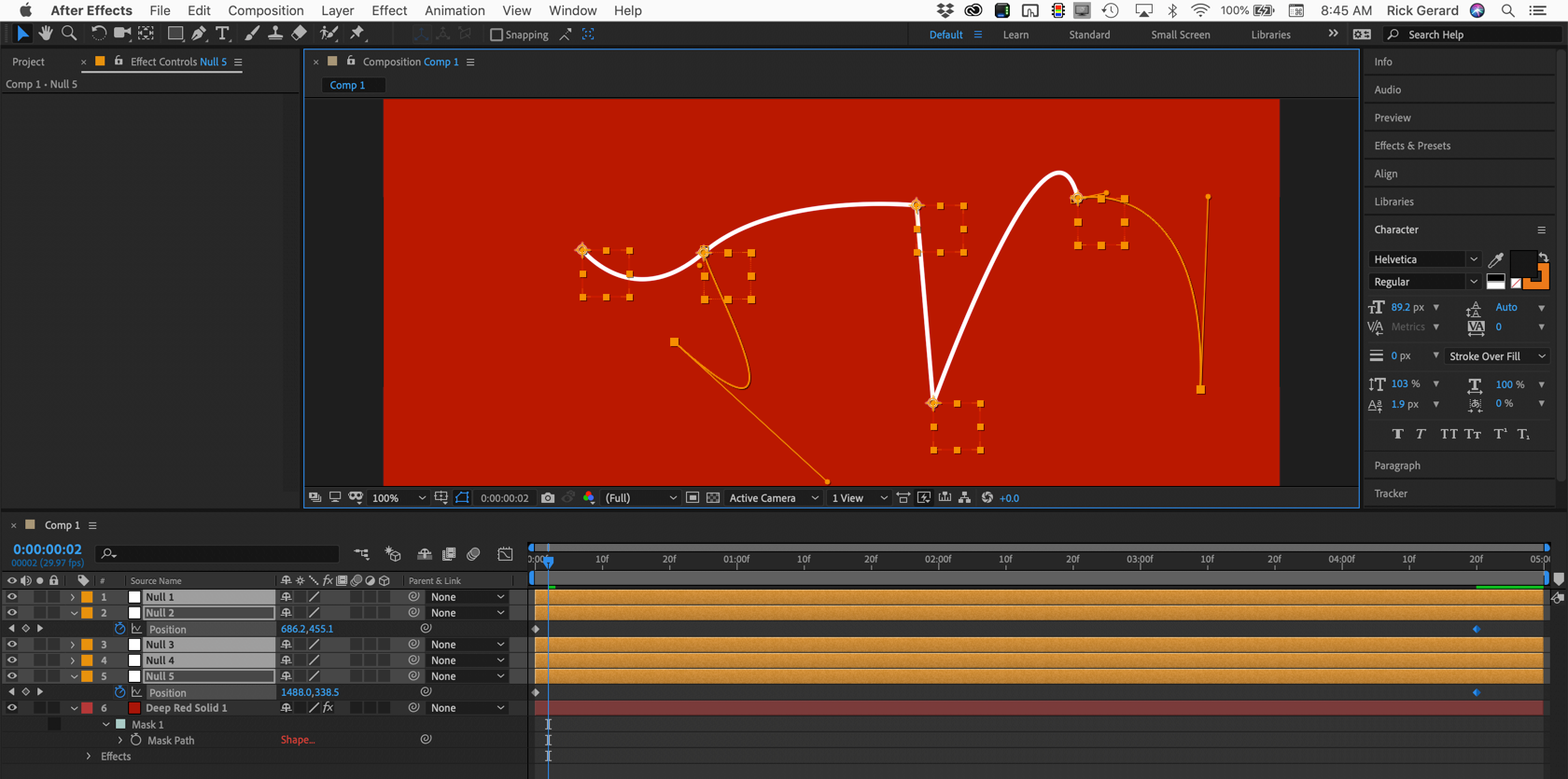1568x779 pixels.
Task: Hide the Null 1 layer
Action: click(12, 597)
